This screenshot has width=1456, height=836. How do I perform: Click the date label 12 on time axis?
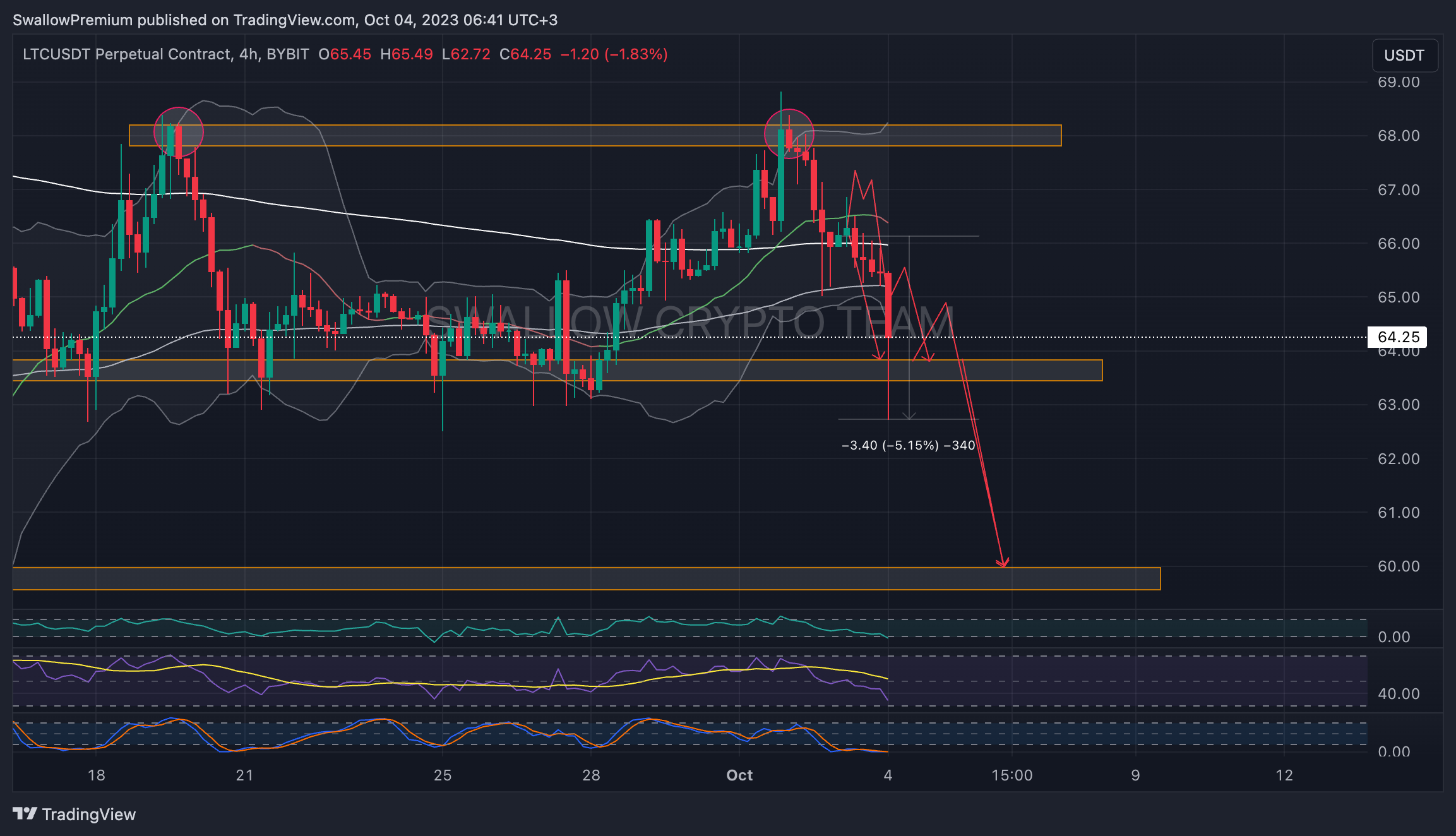pos(1284,775)
